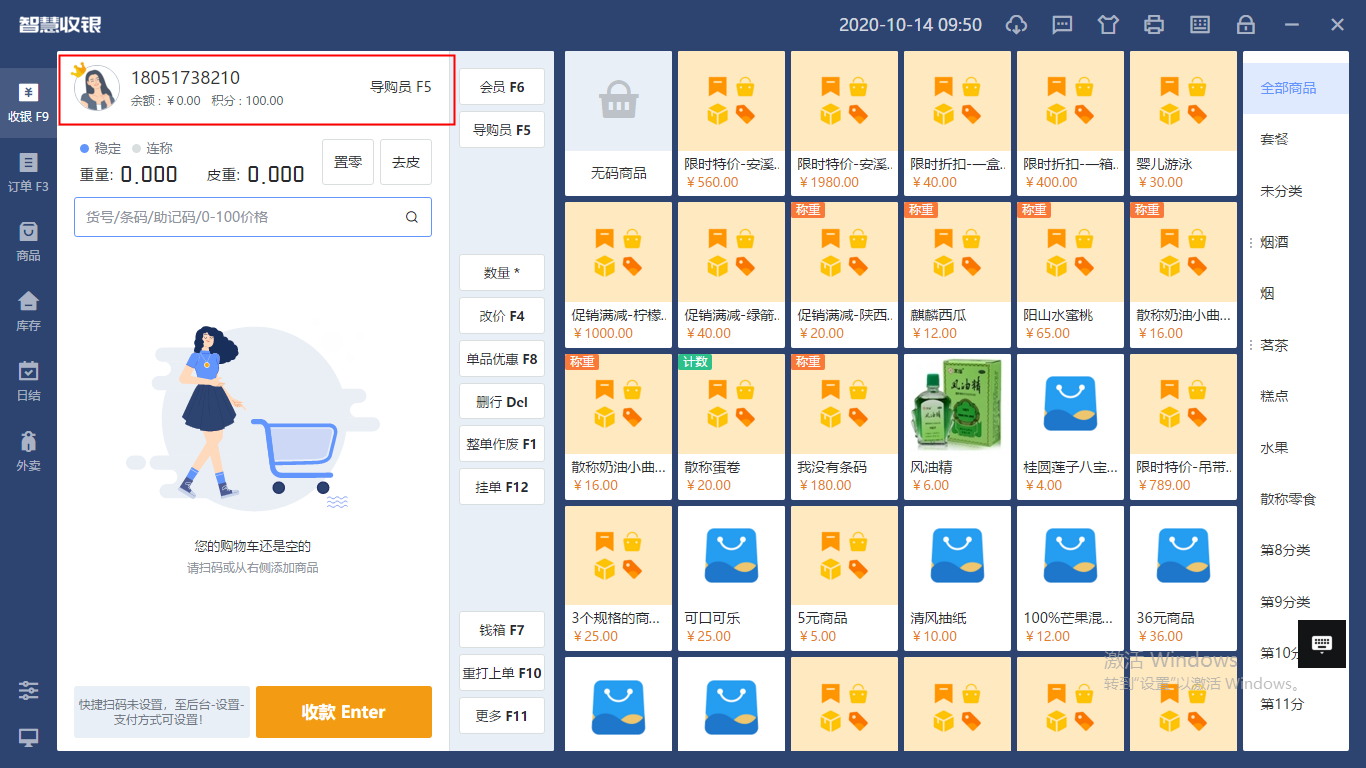Click the 置零 zero scale button
1366x768 pixels.
(x=347, y=162)
